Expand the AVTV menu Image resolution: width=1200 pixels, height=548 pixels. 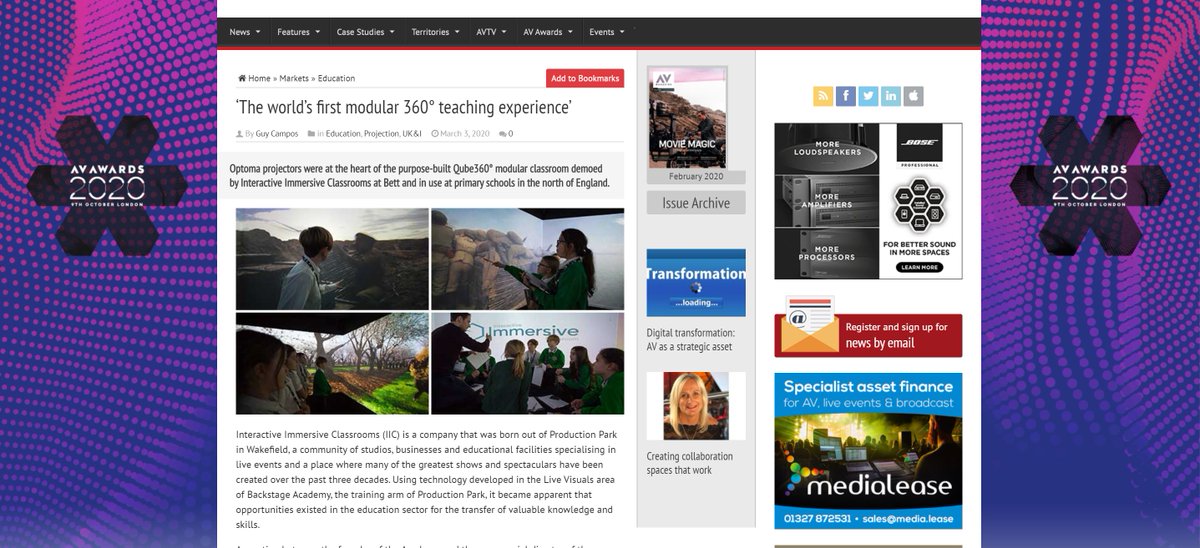491,32
